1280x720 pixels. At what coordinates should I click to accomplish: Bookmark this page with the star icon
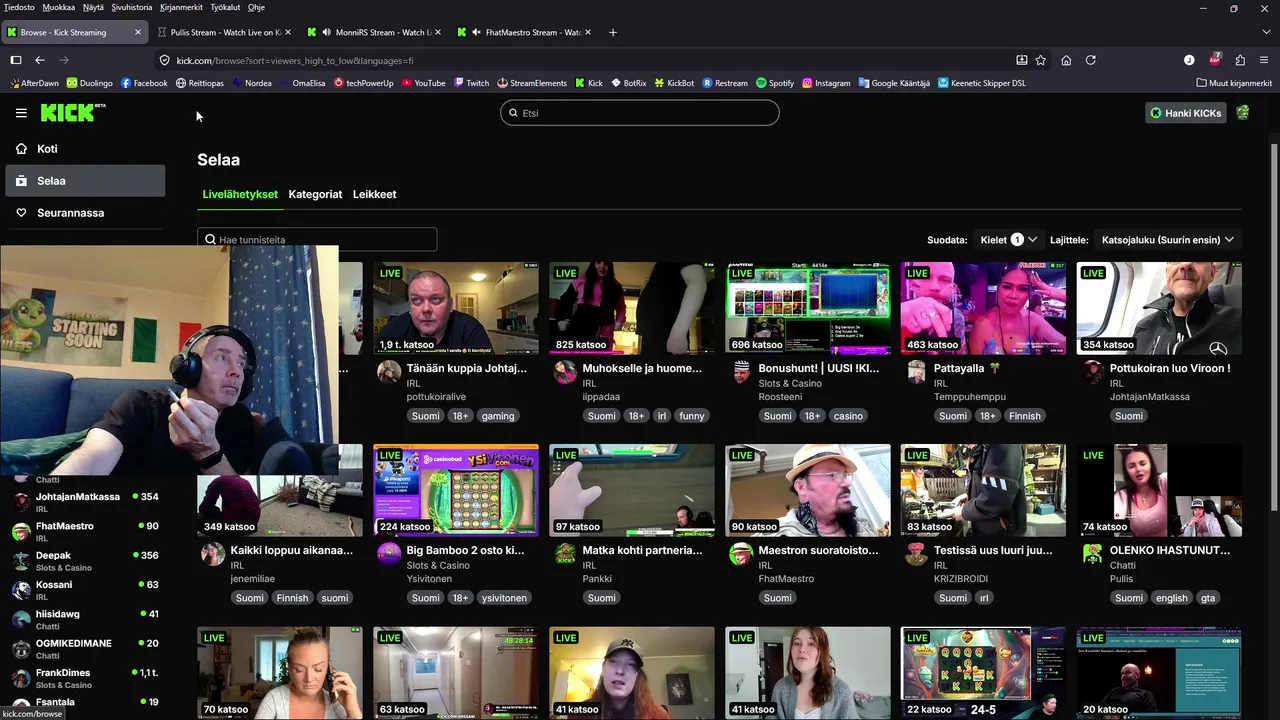(x=1041, y=60)
